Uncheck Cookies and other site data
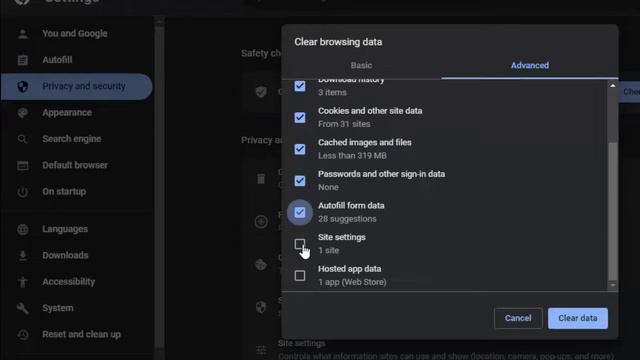The image size is (640, 360). tap(300, 118)
